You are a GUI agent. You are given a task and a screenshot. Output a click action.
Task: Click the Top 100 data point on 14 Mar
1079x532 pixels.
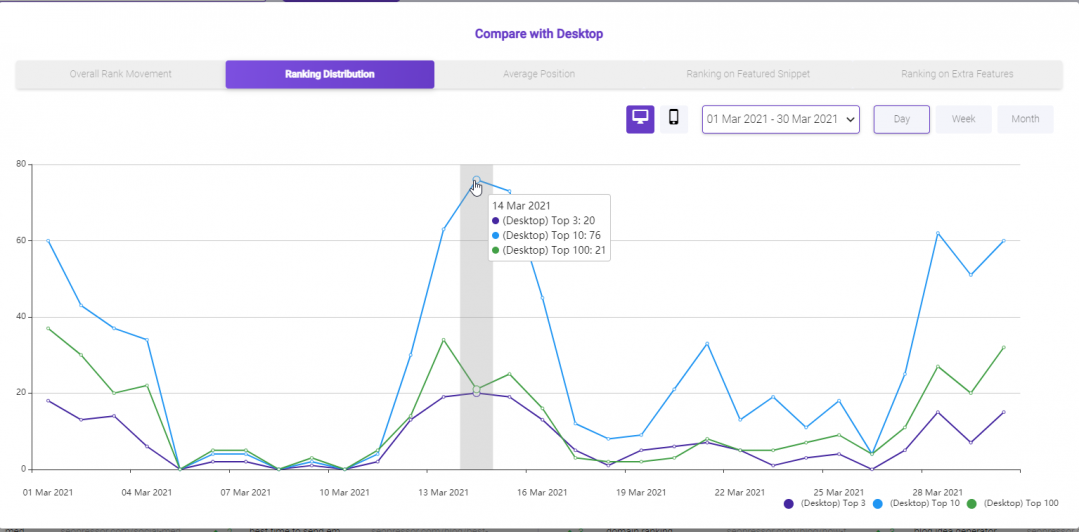476,390
